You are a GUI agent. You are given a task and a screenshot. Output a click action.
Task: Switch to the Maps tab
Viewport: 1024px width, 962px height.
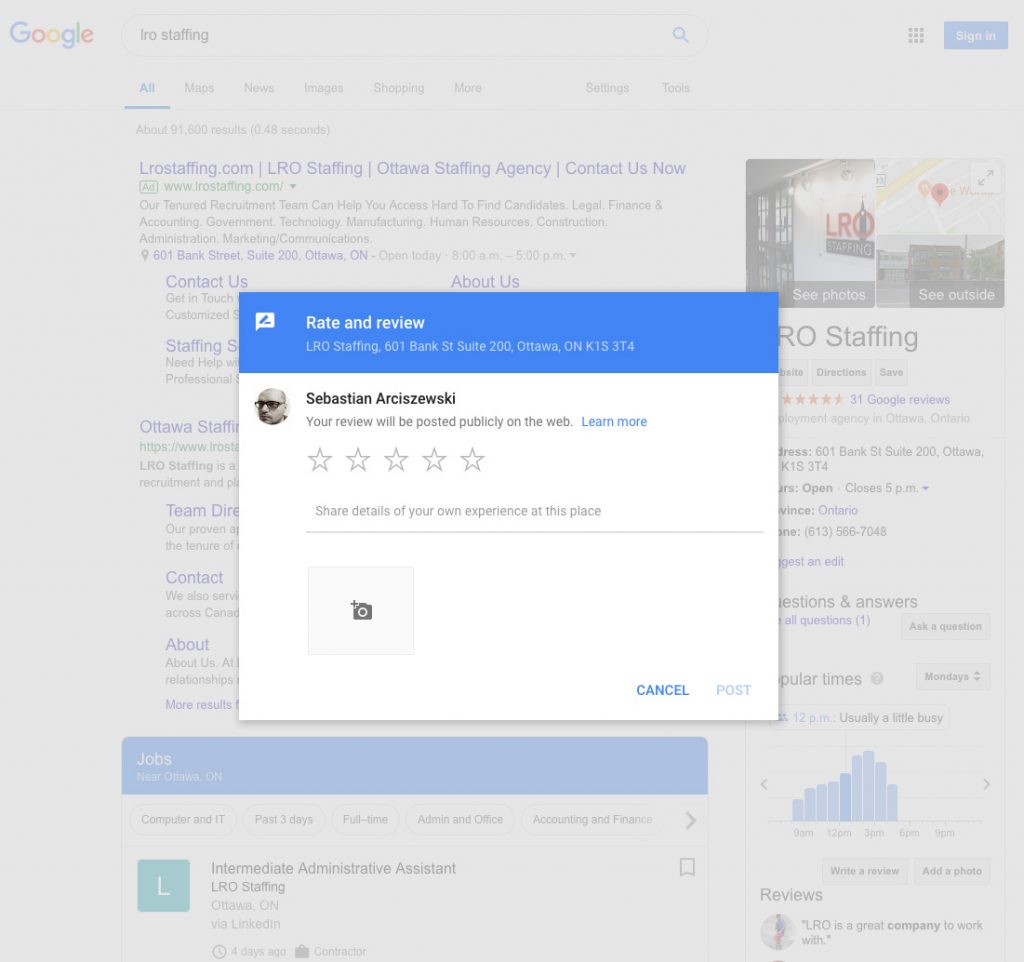[x=199, y=88]
